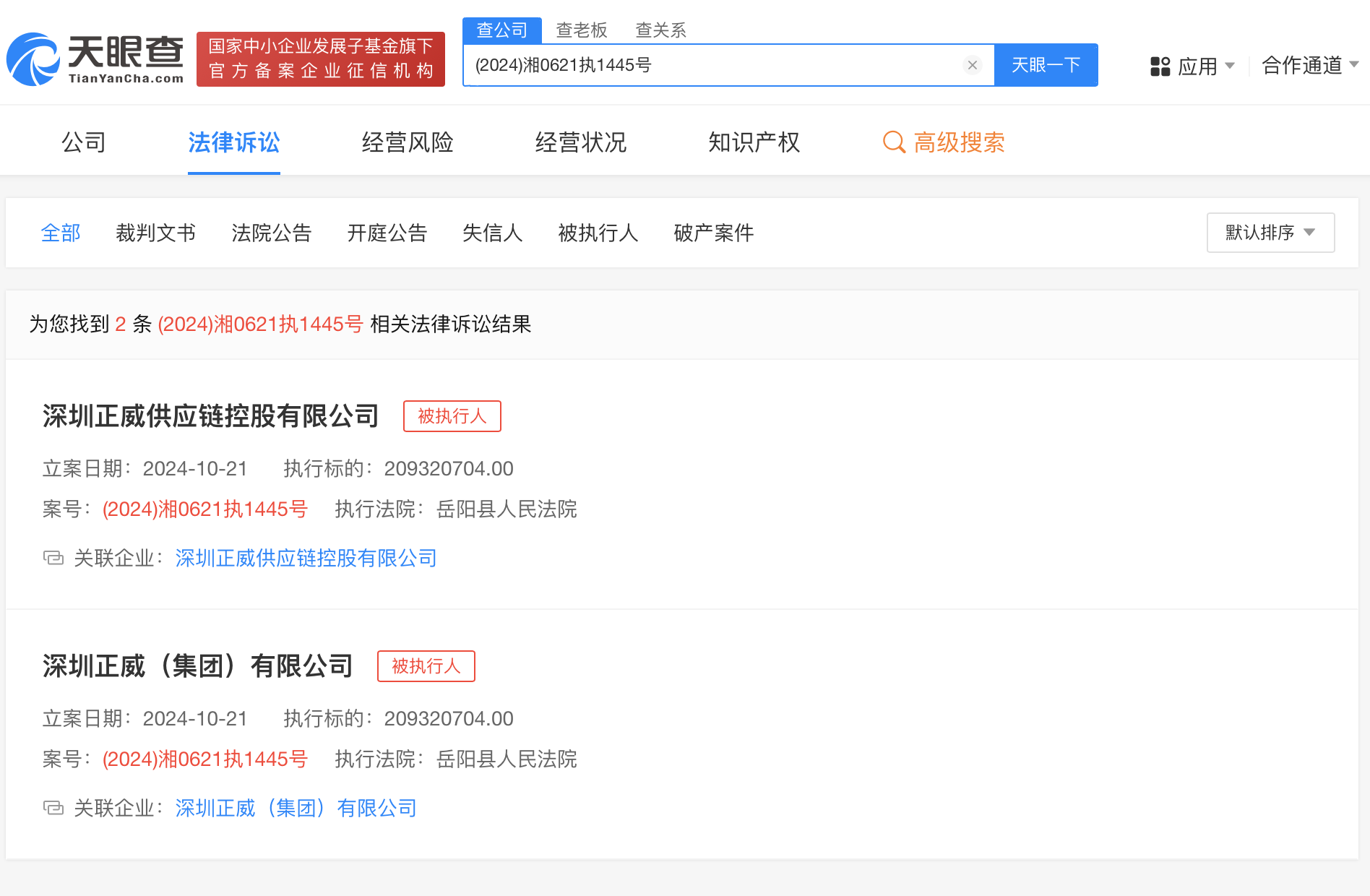Filter results by 开庭公告
1370x896 pixels.
tap(387, 233)
